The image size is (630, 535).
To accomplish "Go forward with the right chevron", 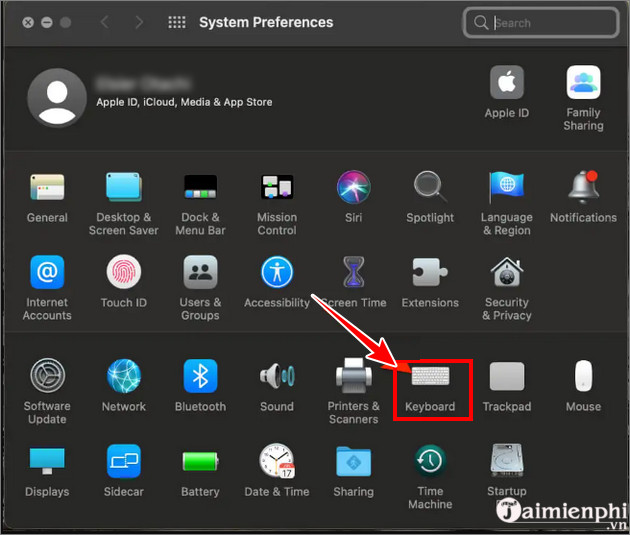I will (139, 22).
